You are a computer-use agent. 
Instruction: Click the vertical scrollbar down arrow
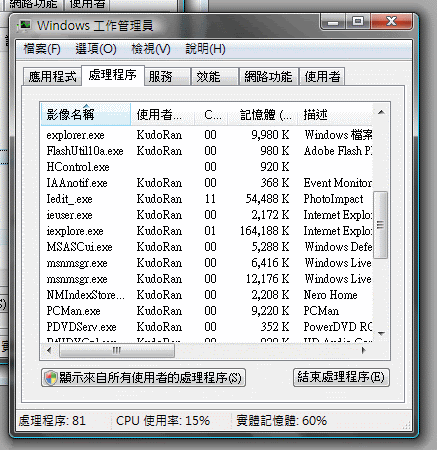tap(382, 333)
